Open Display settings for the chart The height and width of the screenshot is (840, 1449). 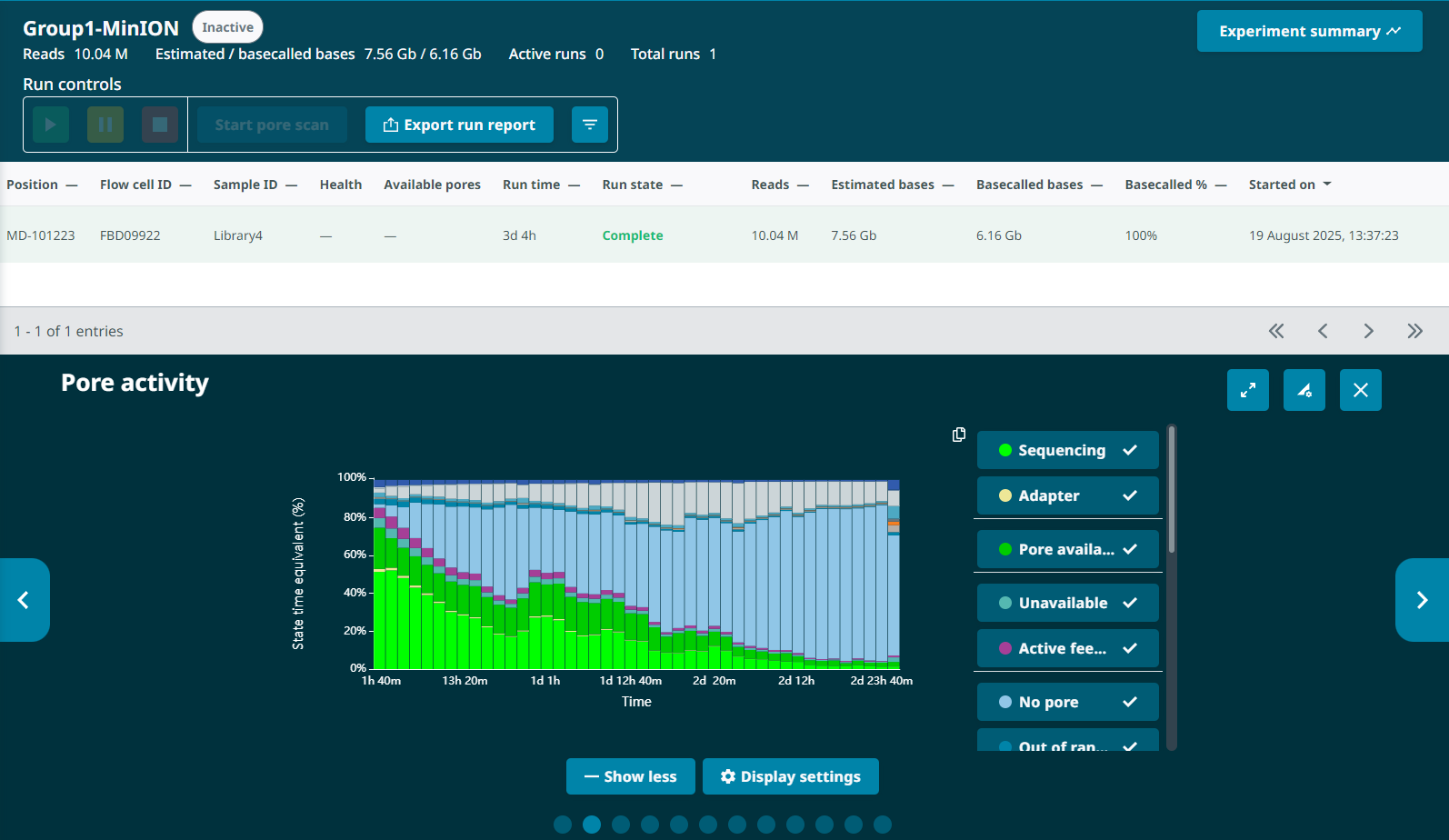(790, 776)
